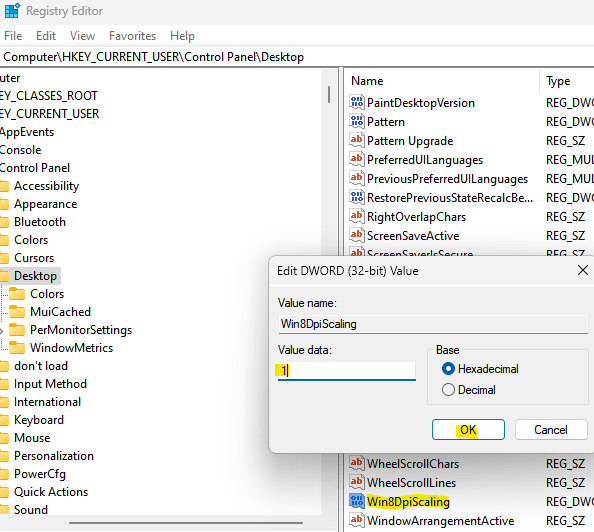Select the Control Panel key
The height and width of the screenshot is (532, 594).
click(x=35, y=168)
